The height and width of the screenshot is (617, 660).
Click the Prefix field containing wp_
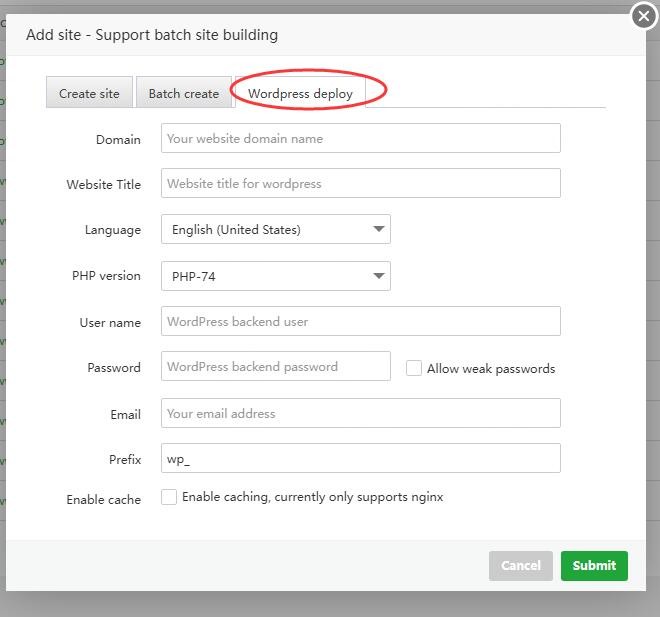[360, 459]
